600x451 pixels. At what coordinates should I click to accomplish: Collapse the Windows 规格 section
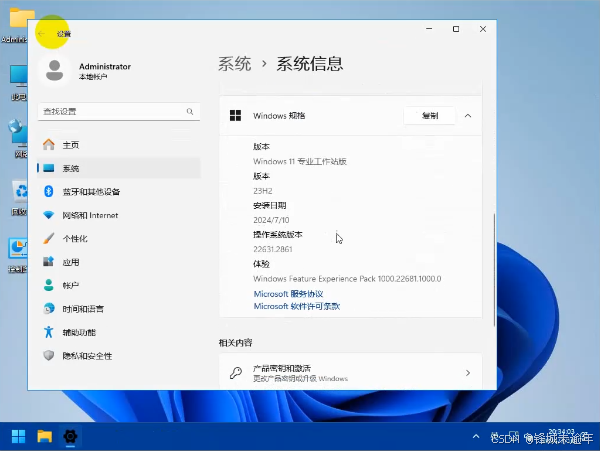pyautogui.click(x=468, y=116)
